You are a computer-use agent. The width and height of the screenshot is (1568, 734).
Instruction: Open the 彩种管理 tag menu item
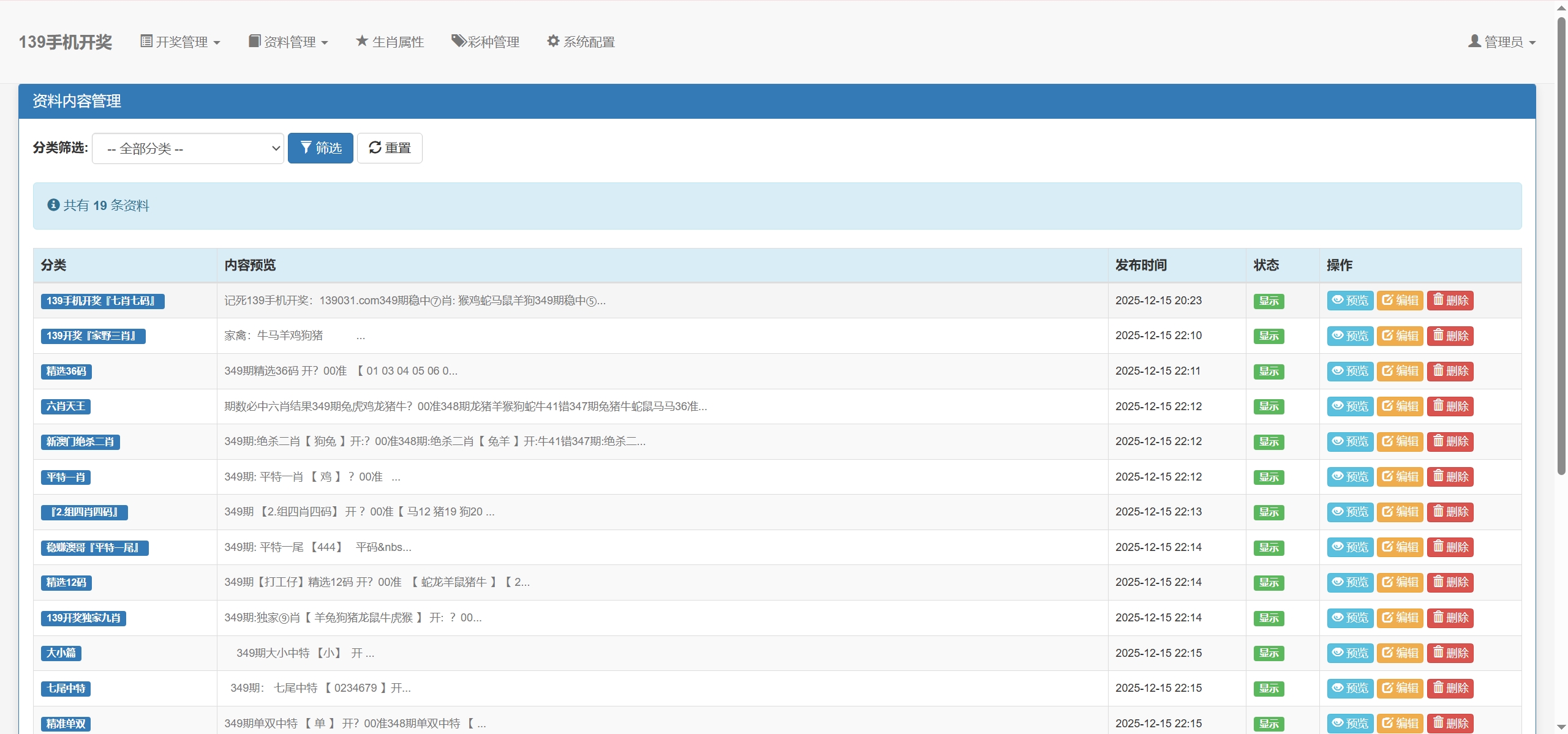coord(485,42)
